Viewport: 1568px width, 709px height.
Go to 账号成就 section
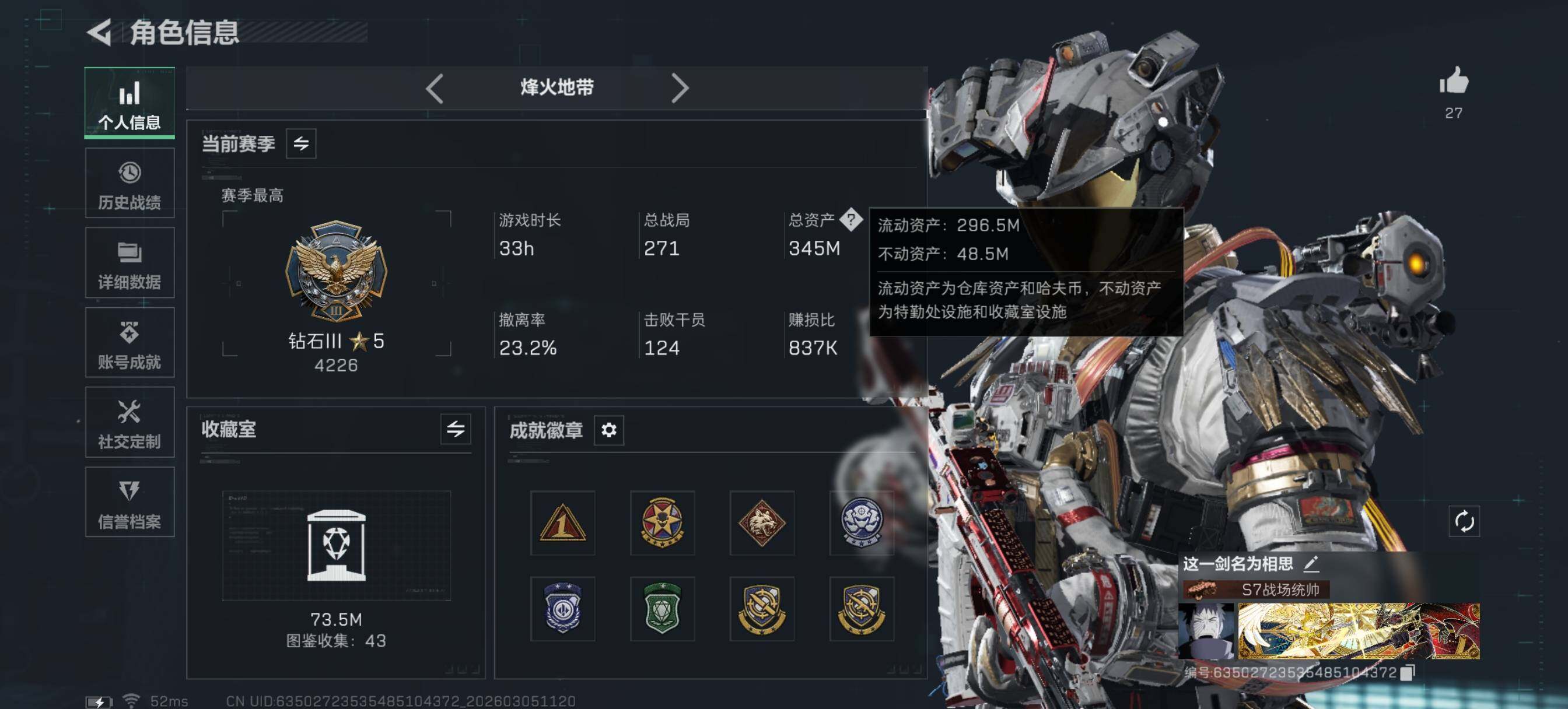[x=129, y=343]
